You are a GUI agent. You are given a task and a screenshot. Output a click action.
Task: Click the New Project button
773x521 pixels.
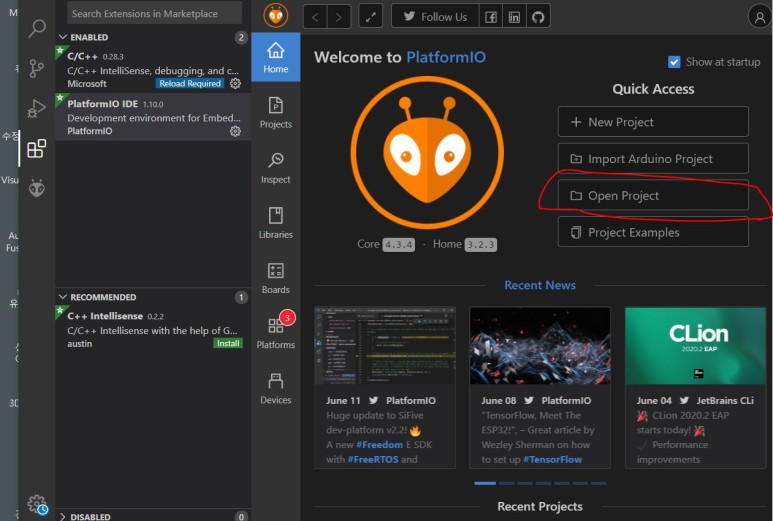[653, 122]
